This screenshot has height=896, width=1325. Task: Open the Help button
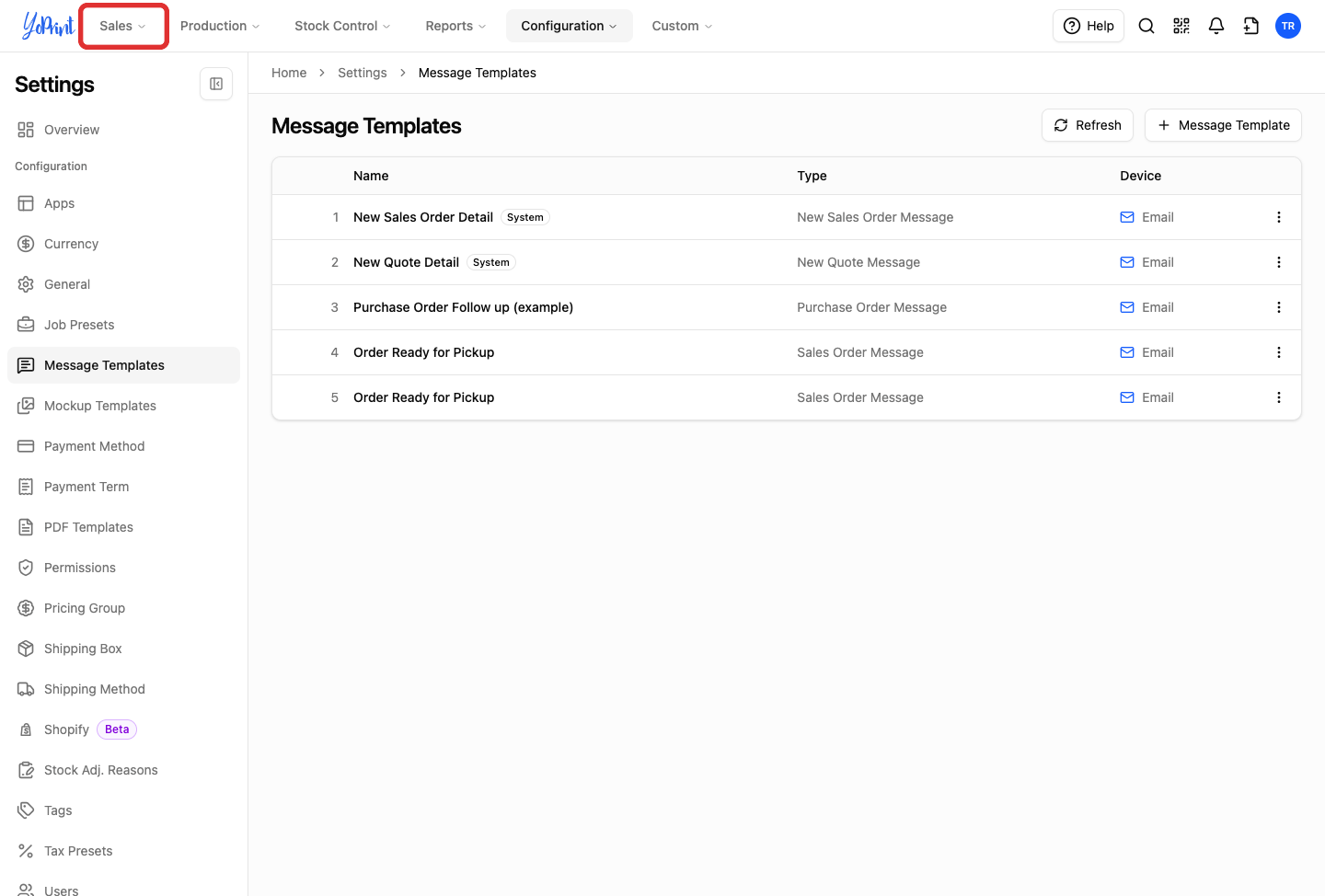1089,26
